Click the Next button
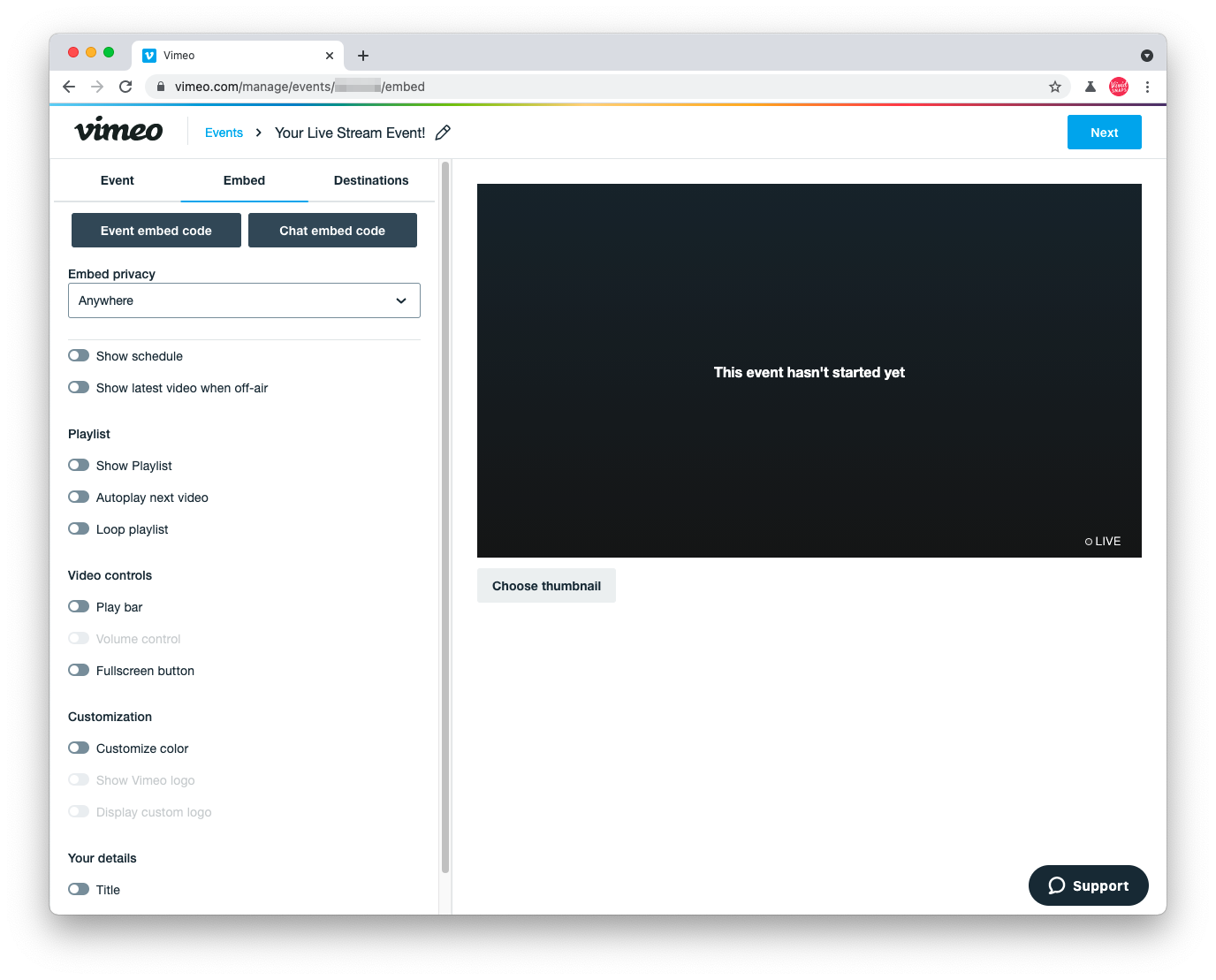 (x=1104, y=132)
